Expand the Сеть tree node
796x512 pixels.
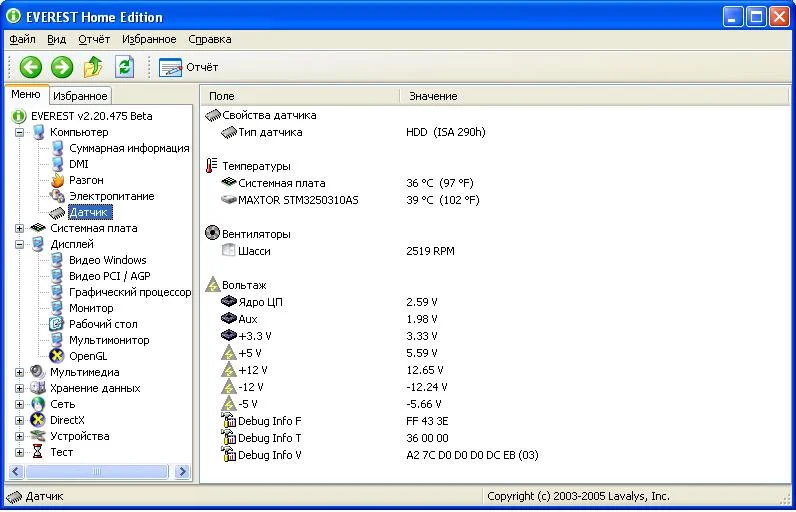19,404
